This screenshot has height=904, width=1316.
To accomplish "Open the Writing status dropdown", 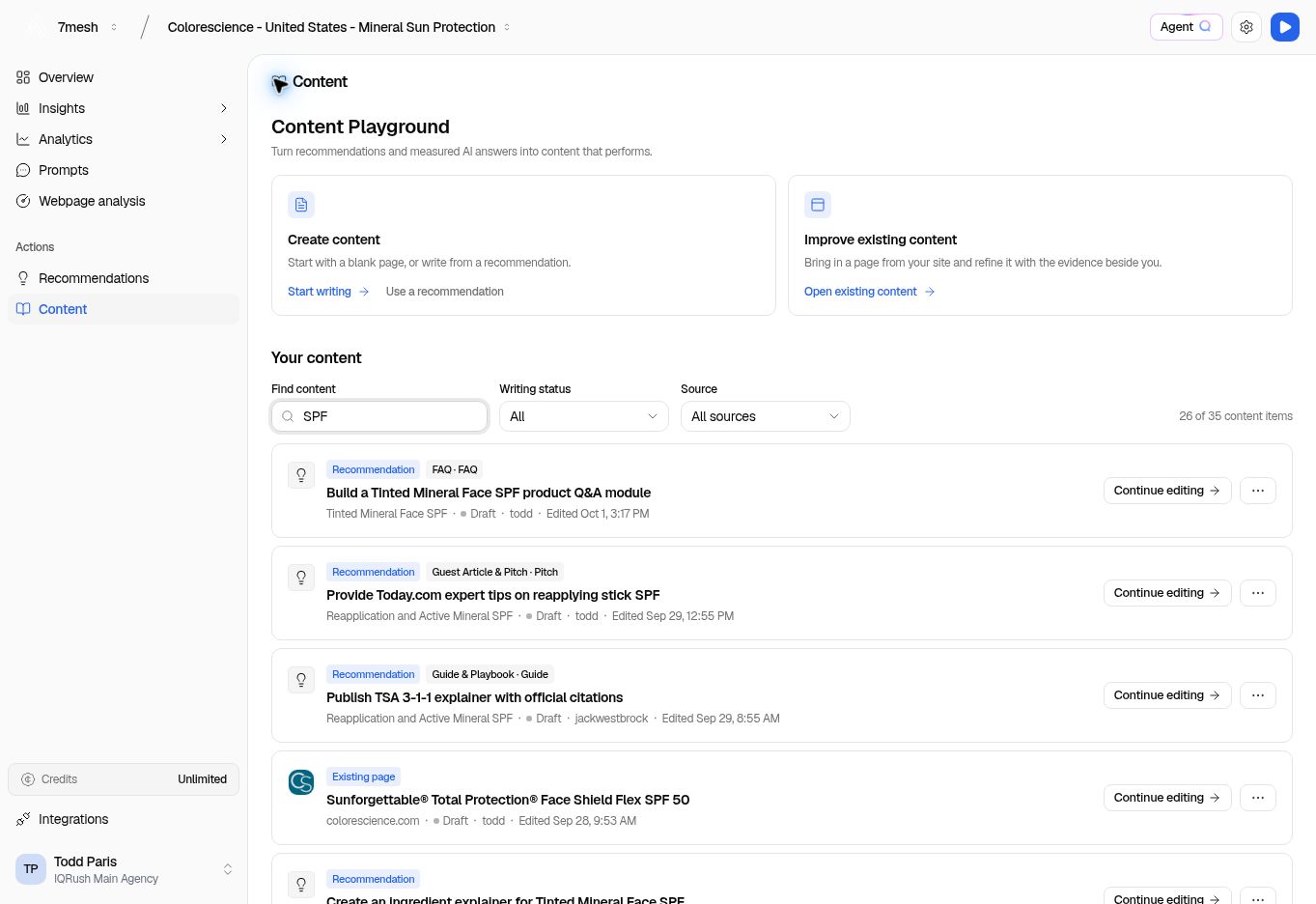I will pyautogui.click(x=584, y=416).
